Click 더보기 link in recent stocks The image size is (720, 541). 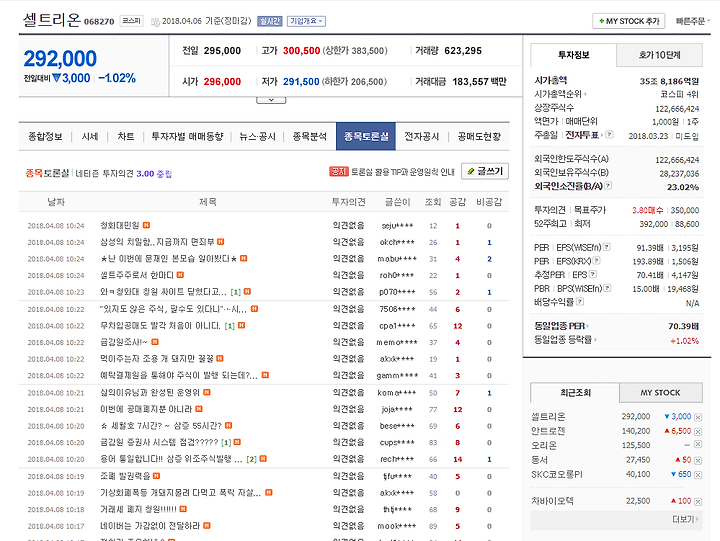pyautogui.click(x=684, y=519)
